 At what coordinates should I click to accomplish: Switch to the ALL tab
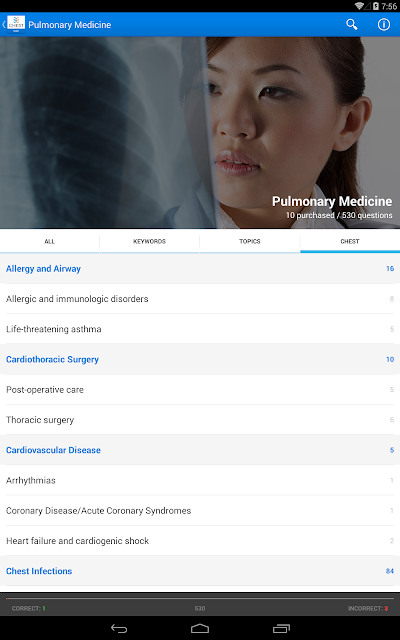tap(50, 241)
